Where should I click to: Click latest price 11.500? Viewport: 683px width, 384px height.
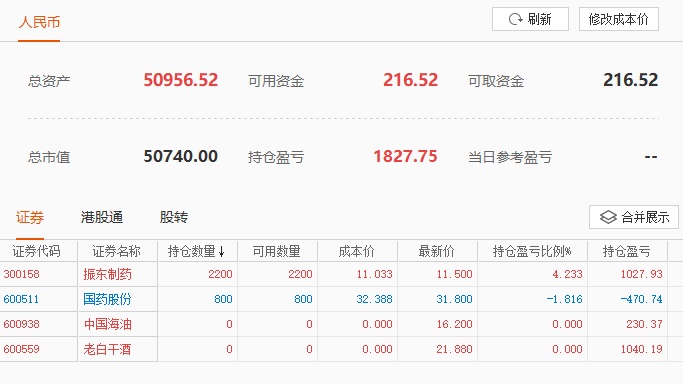coord(454,274)
